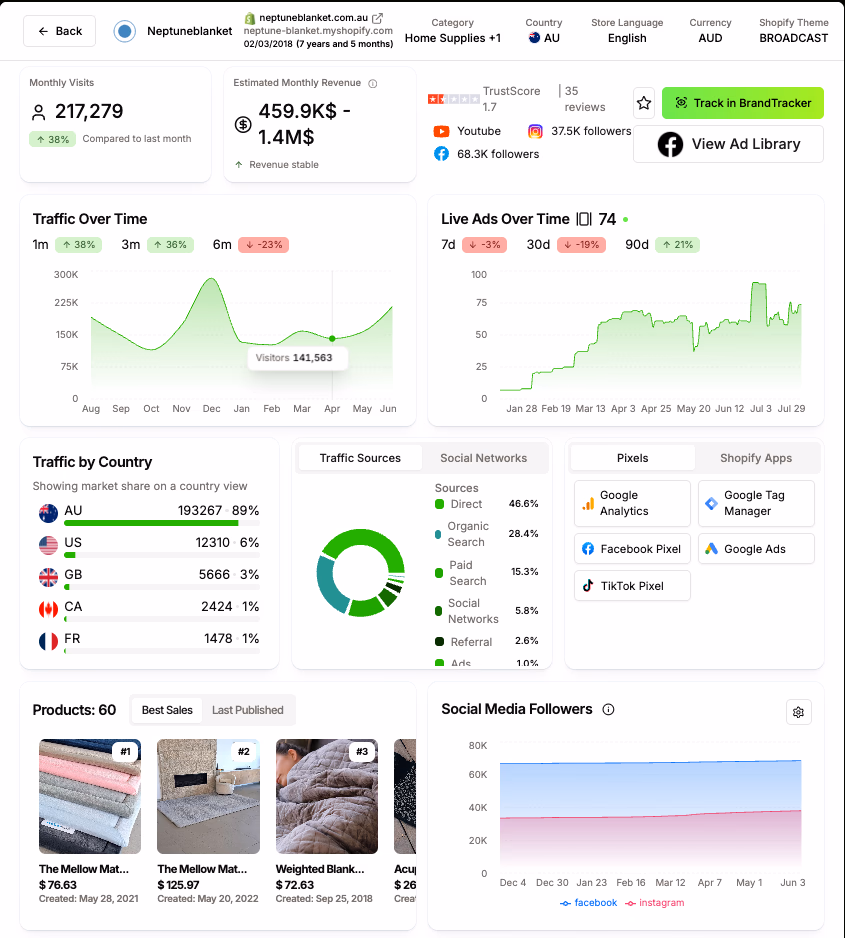Click the Google Ads pixel card
The height and width of the screenshot is (938, 845).
click(x=756, y=549)
